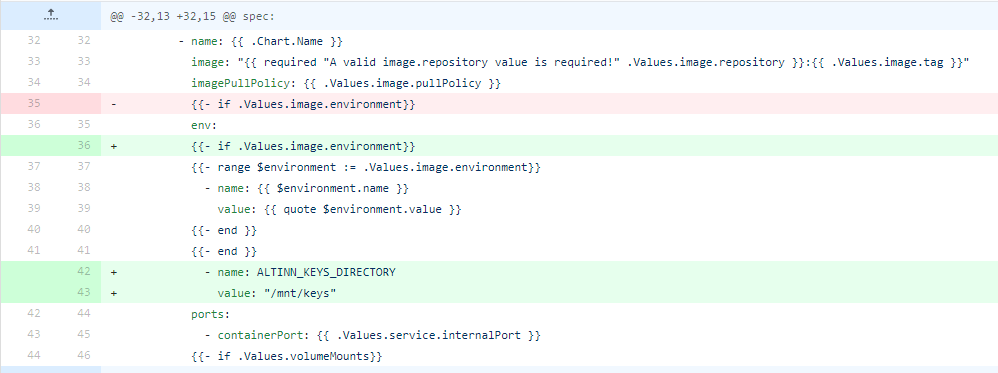
Task: Click plus marker beside ALTINN_KEYS_DIRECTORY line
Action: [114, 272]
